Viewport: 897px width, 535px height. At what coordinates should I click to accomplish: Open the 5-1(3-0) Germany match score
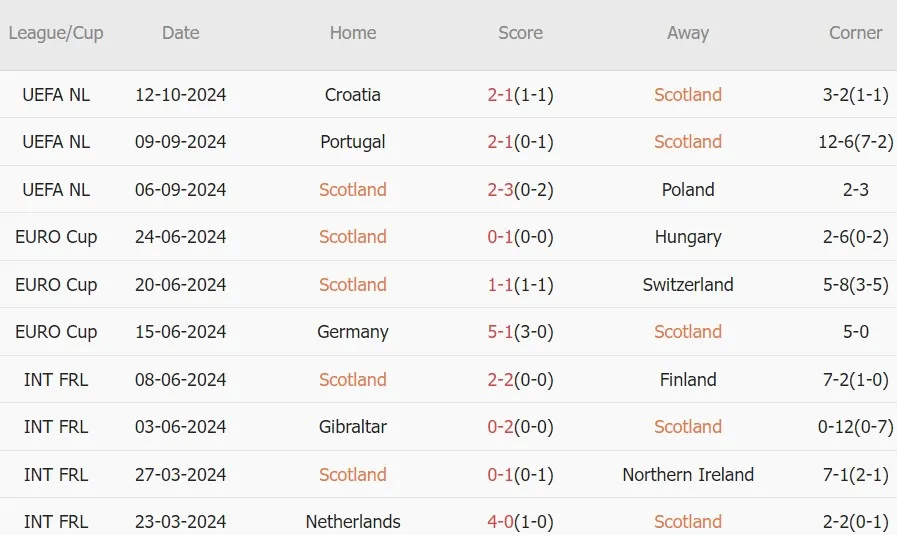tap(520, 332)
